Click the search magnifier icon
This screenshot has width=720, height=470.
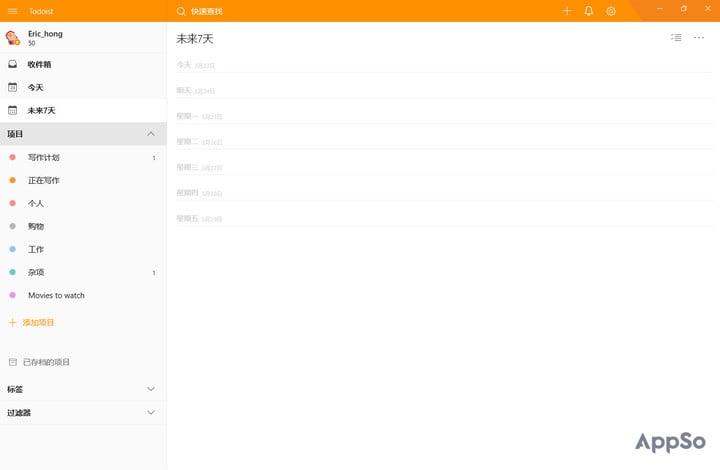[x=181, y=11]
